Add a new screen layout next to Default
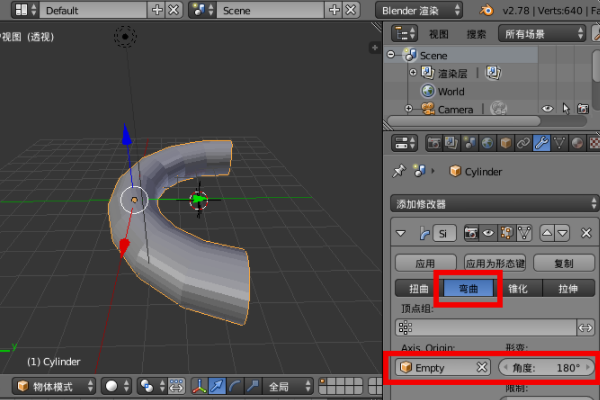Image resolution: width=600 pixels, height=400 pixels. (x=157, y=10)
